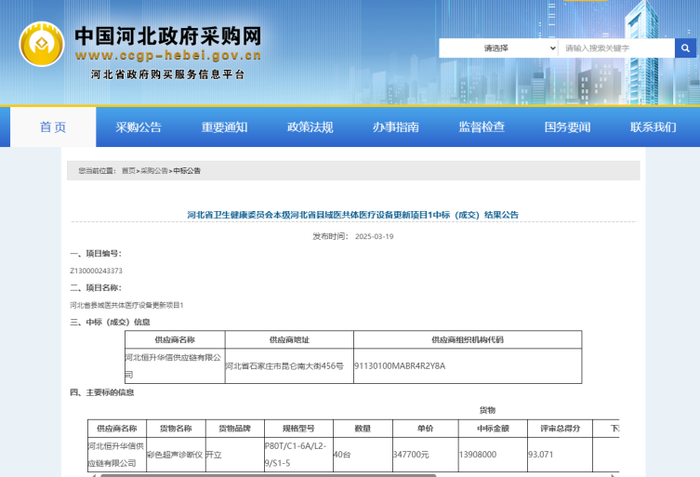The width and height of the screenshot is (700, 477).
Task: Click the 首页 breadcrumb link
Action: (x=128, y=171)
